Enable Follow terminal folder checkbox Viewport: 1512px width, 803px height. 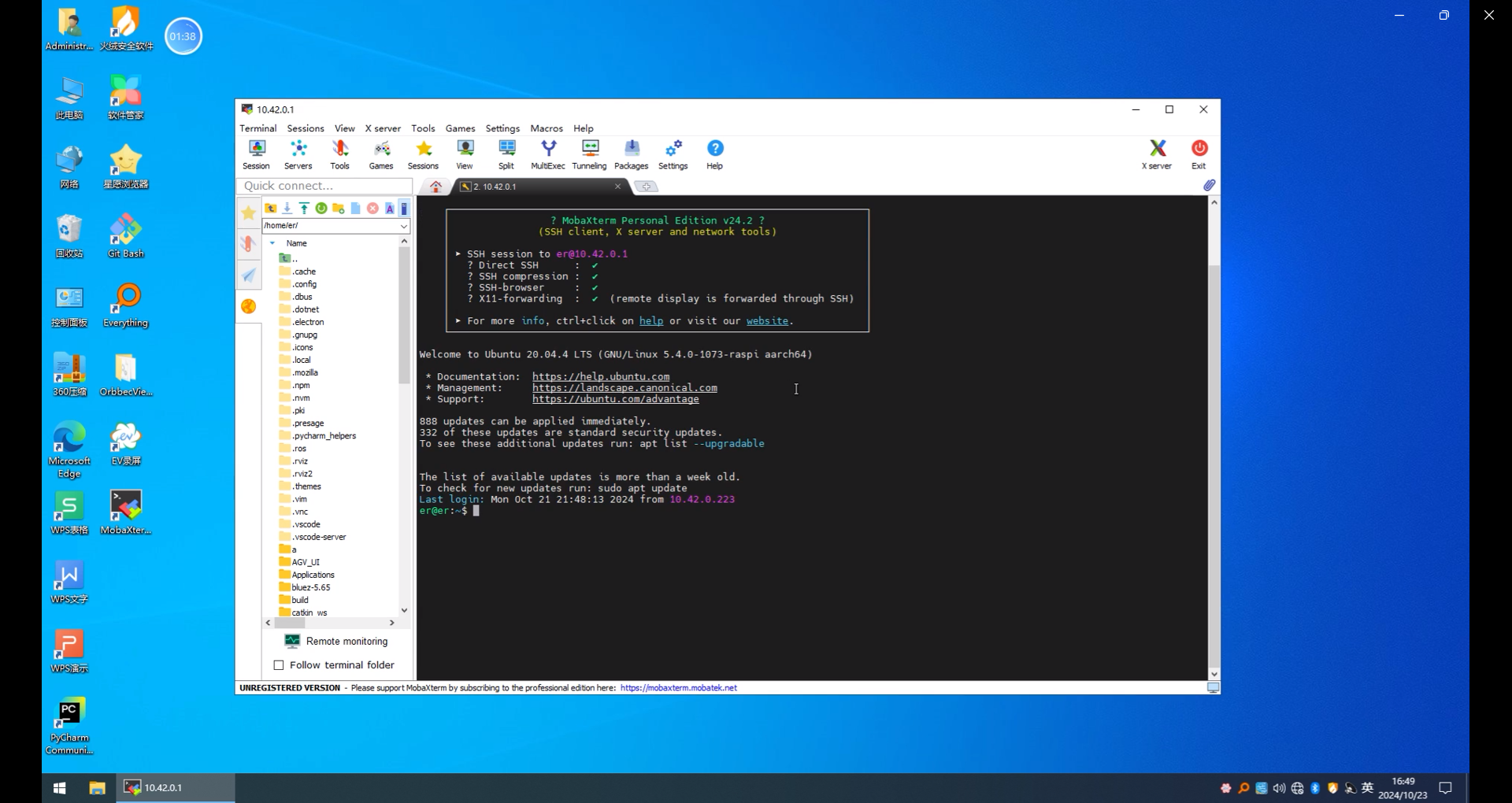coord(279,665)
